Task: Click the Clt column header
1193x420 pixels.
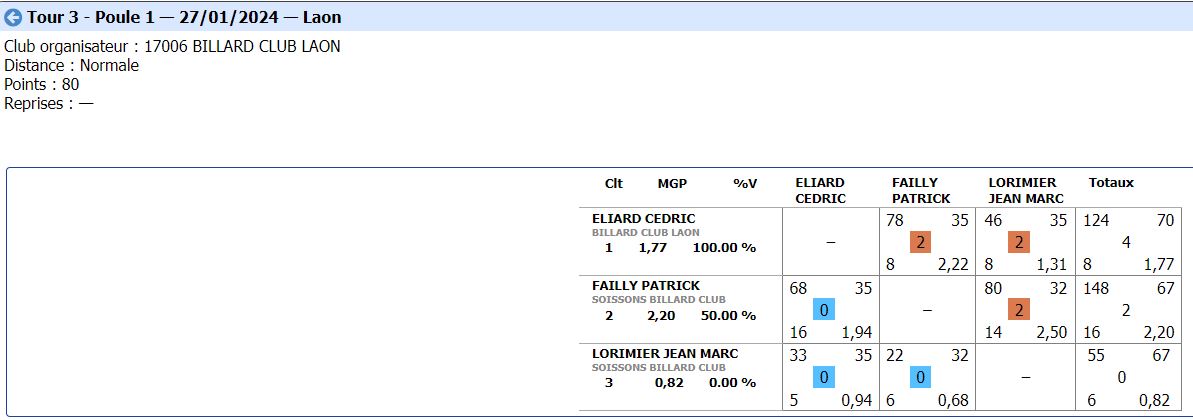Action: (614, 183)
